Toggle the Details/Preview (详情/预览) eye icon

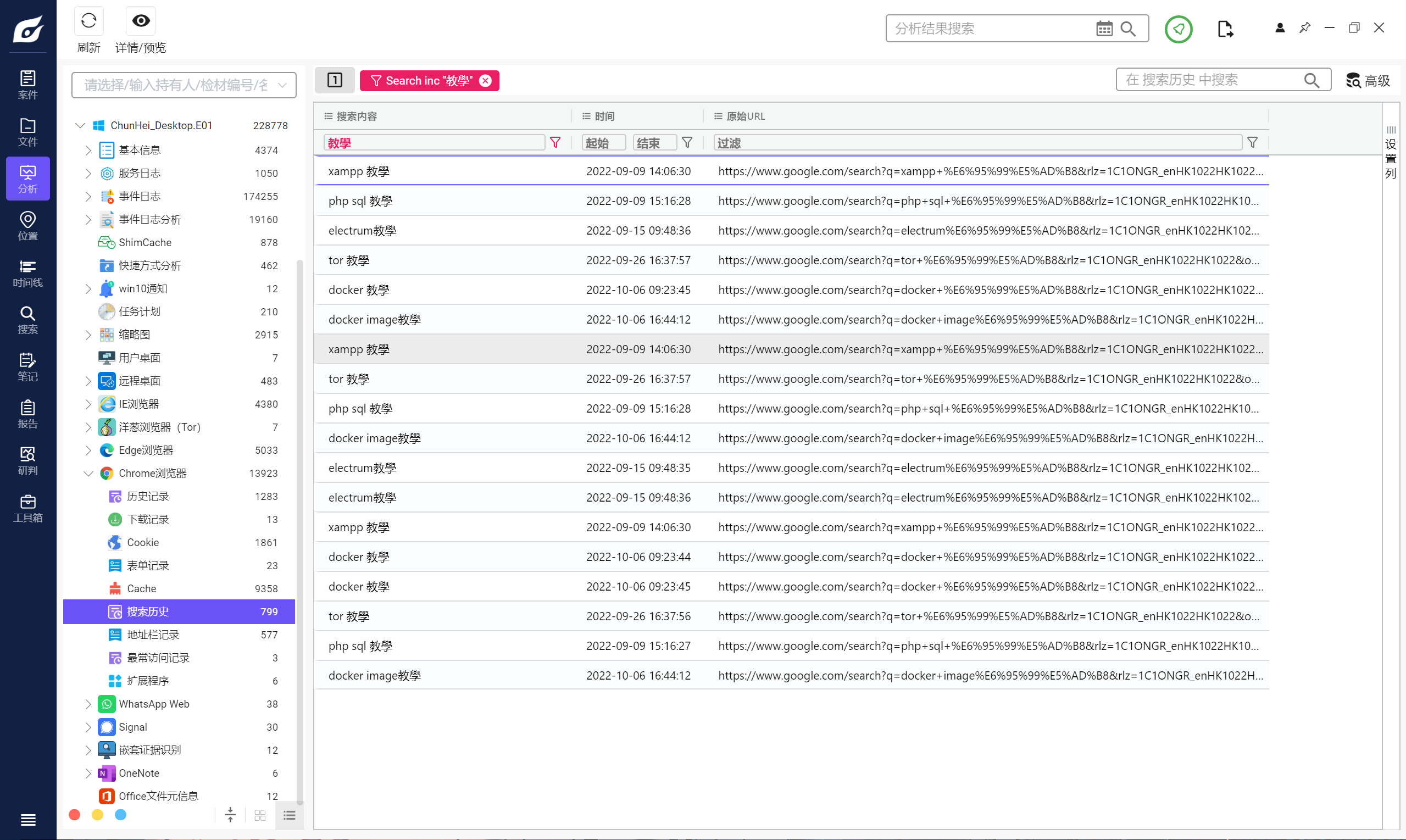tap(140, 21)
